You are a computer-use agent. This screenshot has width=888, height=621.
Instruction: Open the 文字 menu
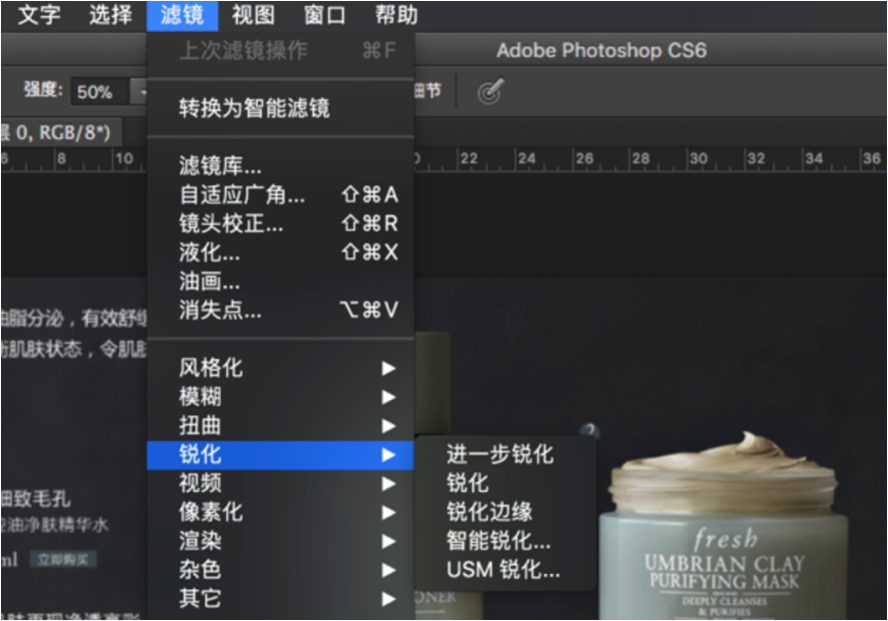tap(39, 15)
